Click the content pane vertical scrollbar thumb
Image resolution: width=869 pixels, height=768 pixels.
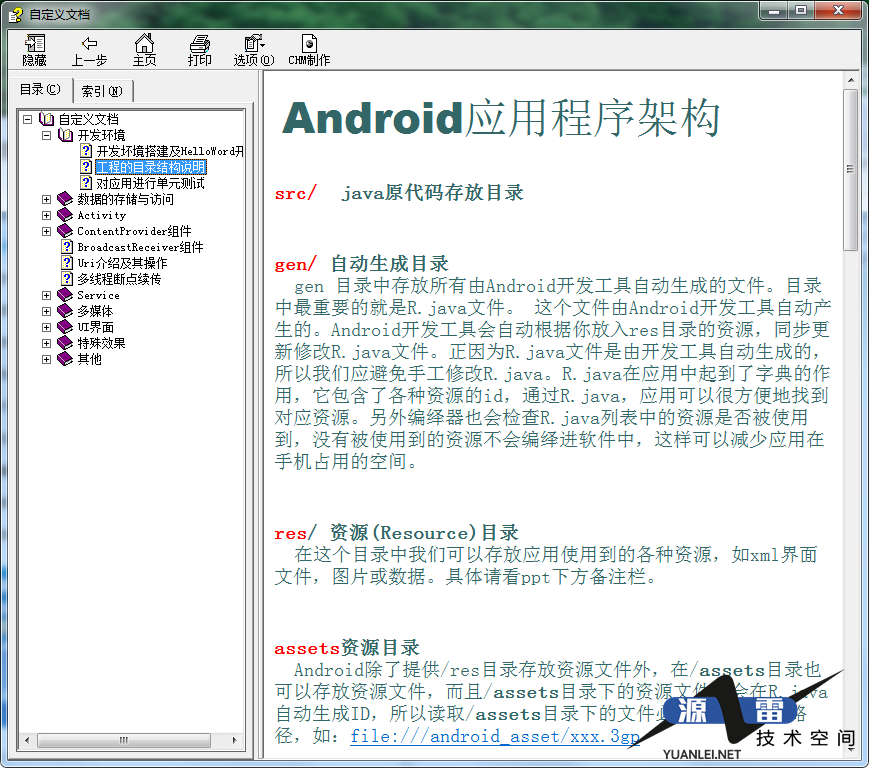(850, 170)
